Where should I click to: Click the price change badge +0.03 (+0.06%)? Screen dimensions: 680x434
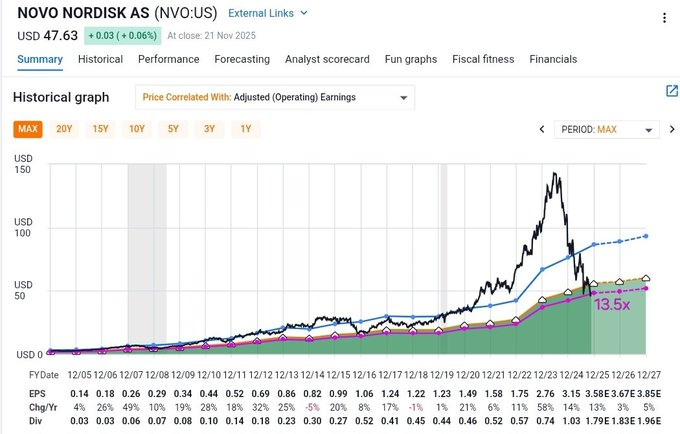tap(123, 36)
